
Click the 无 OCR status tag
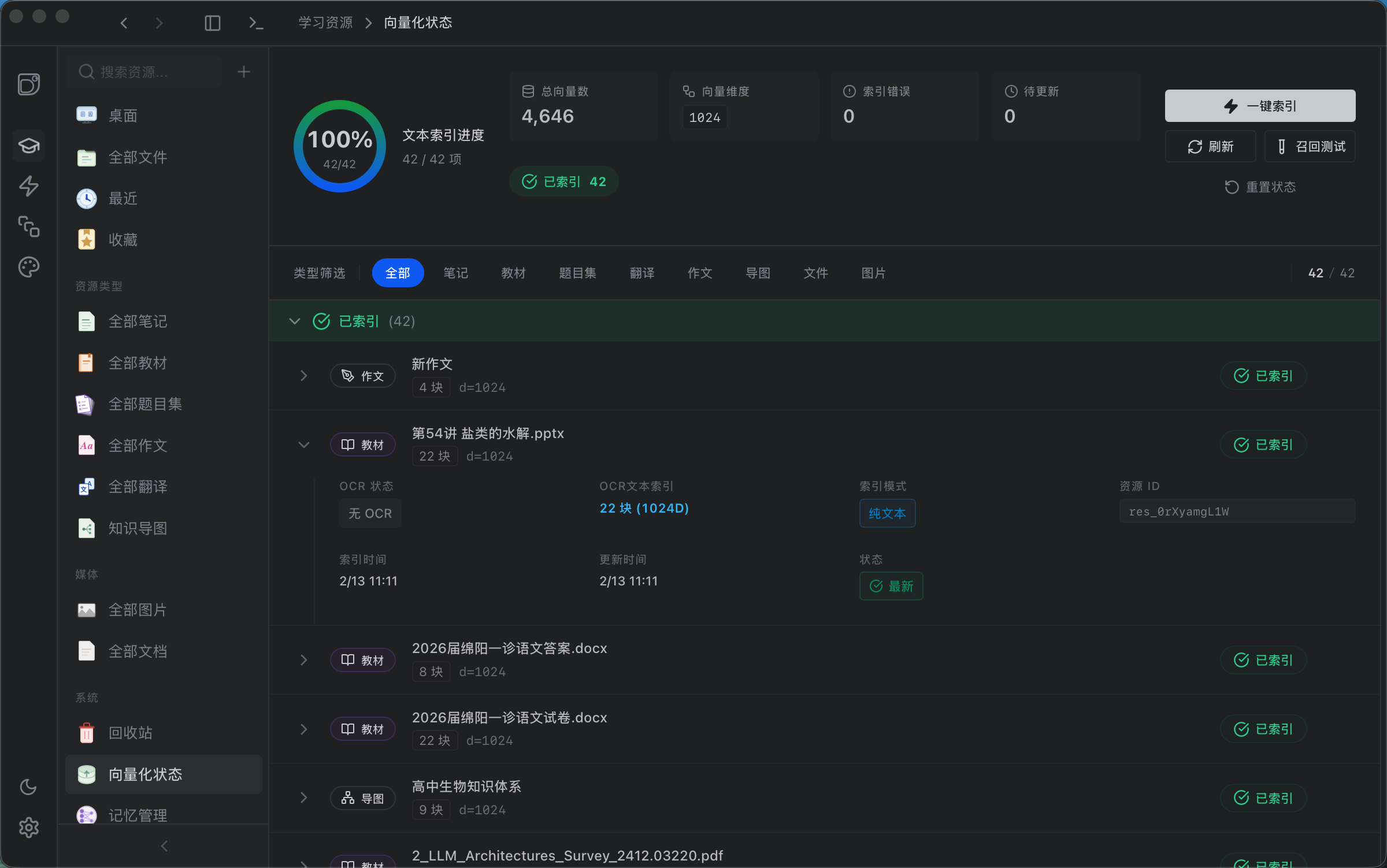370,513
